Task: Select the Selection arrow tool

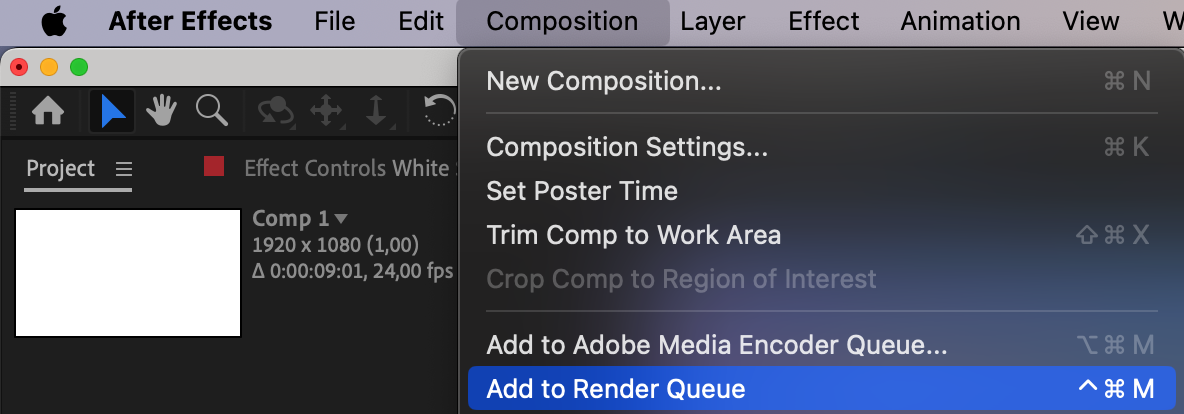Action: (112, 111)
